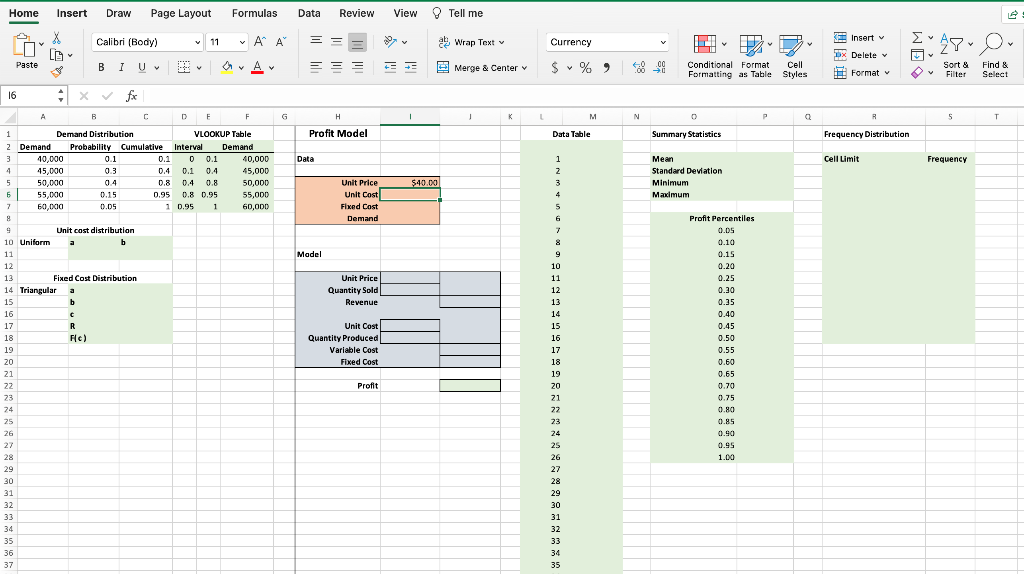This screenshot has height=574, width=1024.
Task: Switch to the View tab
Action: (x=405, y=13)
